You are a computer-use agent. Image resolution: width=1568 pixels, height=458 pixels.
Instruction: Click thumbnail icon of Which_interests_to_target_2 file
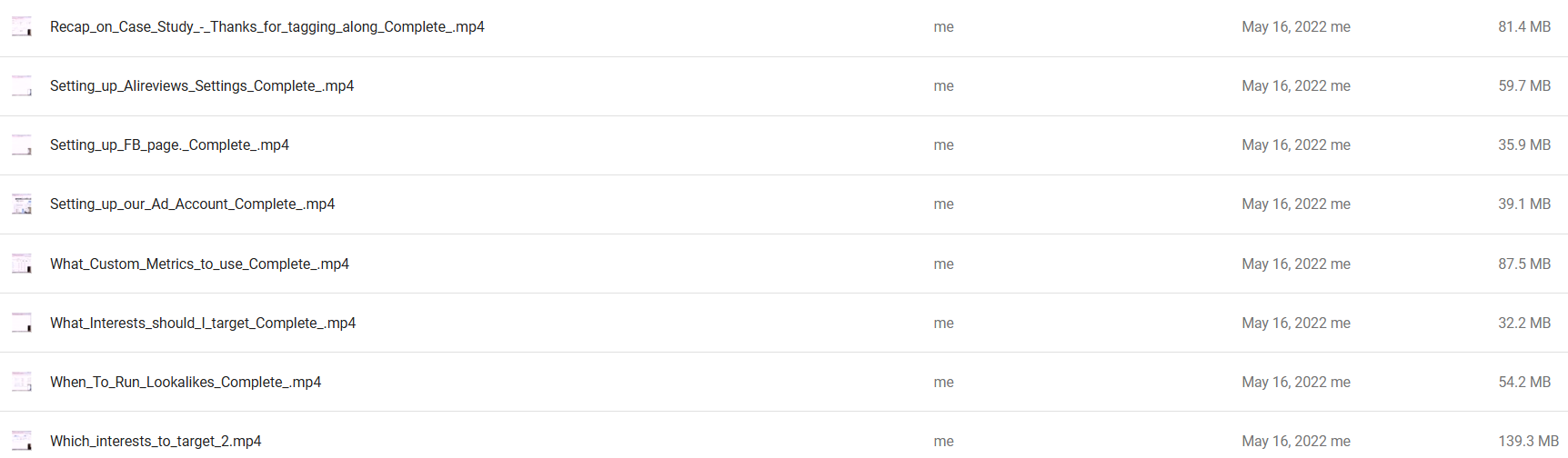(22, 441)
